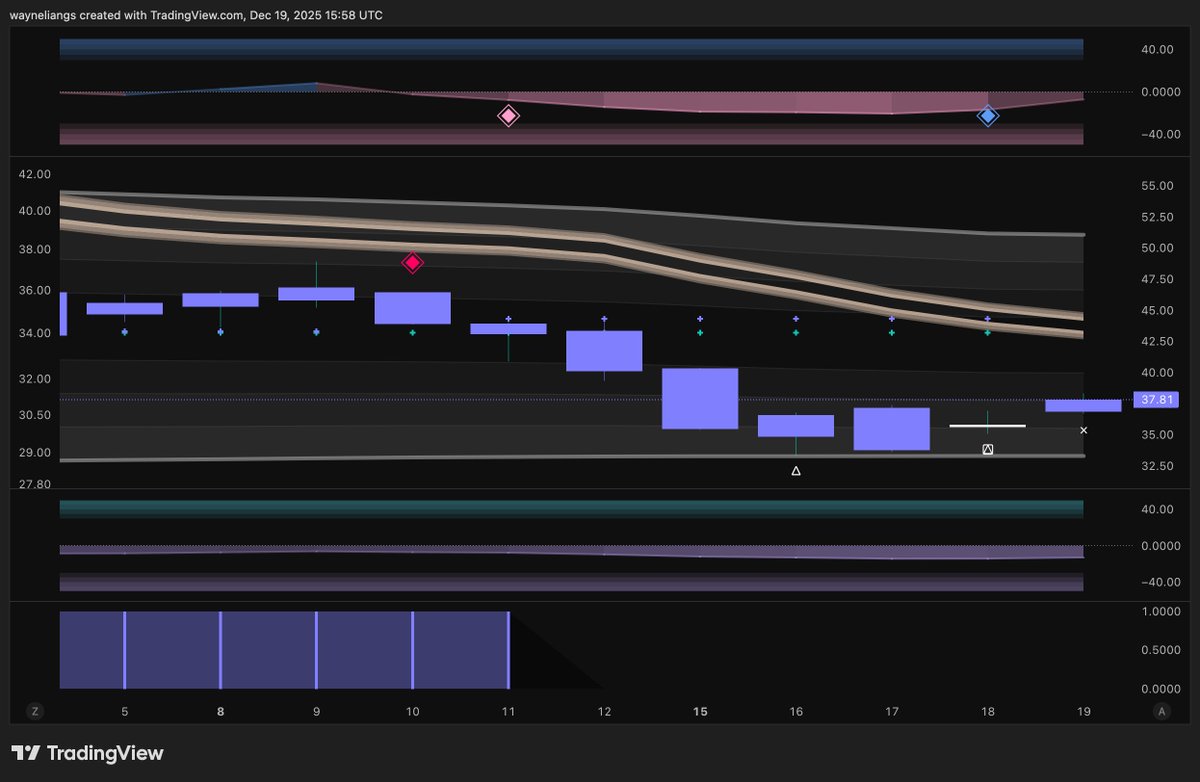This screenshot has width=1200, height=782.
Task: Select the Dec 5 candle body
Action: click(124, 308)
